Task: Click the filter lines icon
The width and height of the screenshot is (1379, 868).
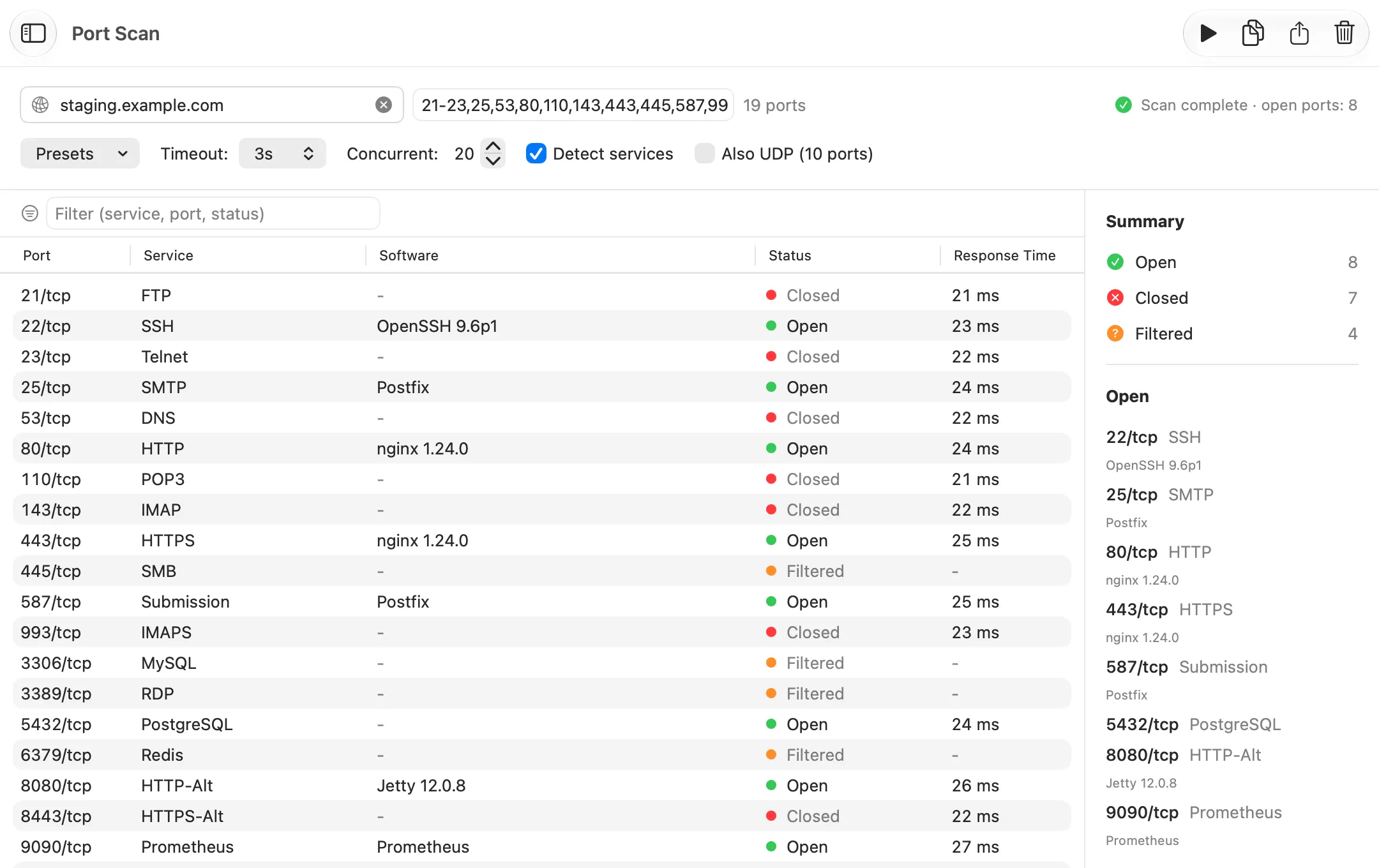Action: (30, 213)
